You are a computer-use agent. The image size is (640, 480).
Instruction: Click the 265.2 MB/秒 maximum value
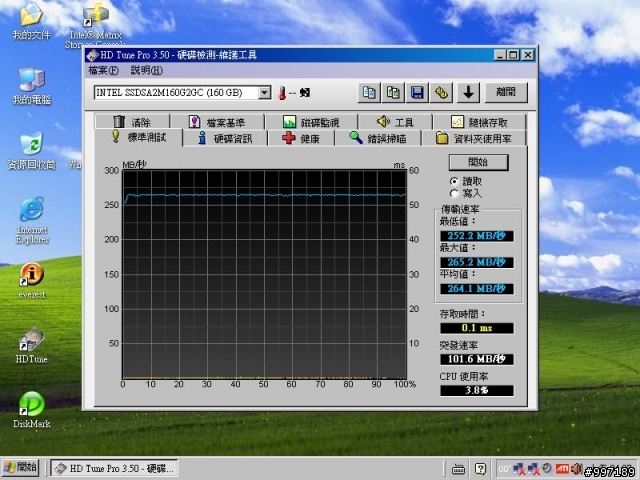pyautogui.click(x=477, y=262)
